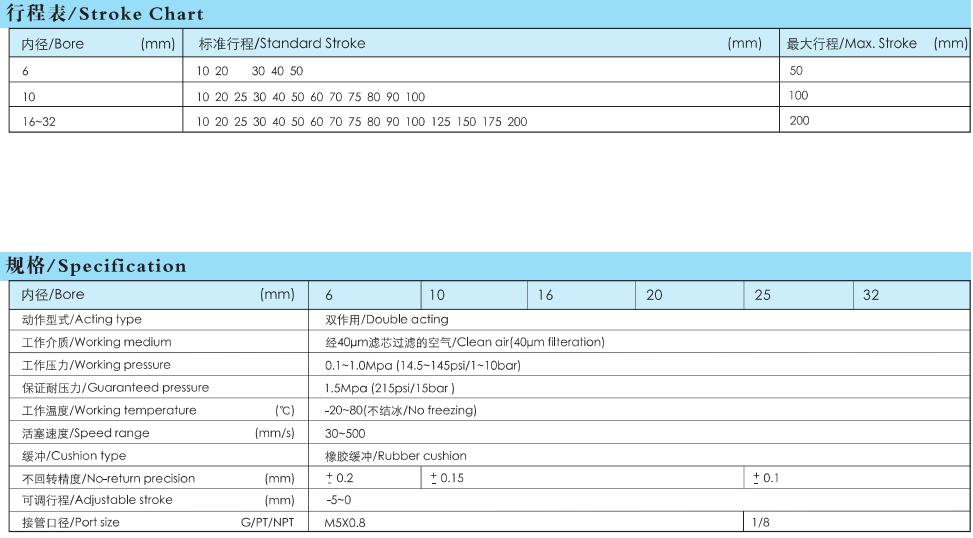This screenshot has height=538, width=973.
Task: Click the M5X0.8 port size value
Action: 346,523
